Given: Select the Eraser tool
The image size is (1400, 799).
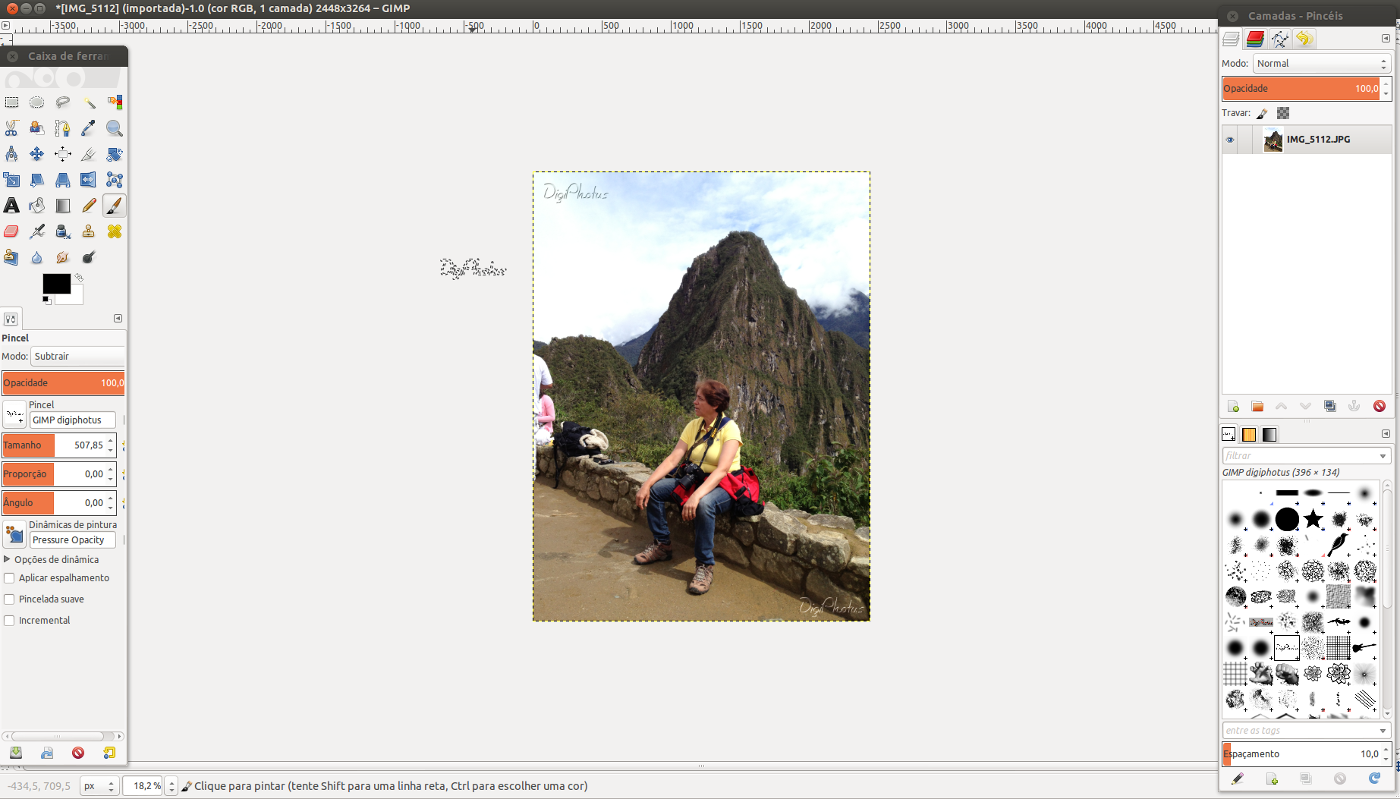Looking at the screenshot, I should [11, 232].
